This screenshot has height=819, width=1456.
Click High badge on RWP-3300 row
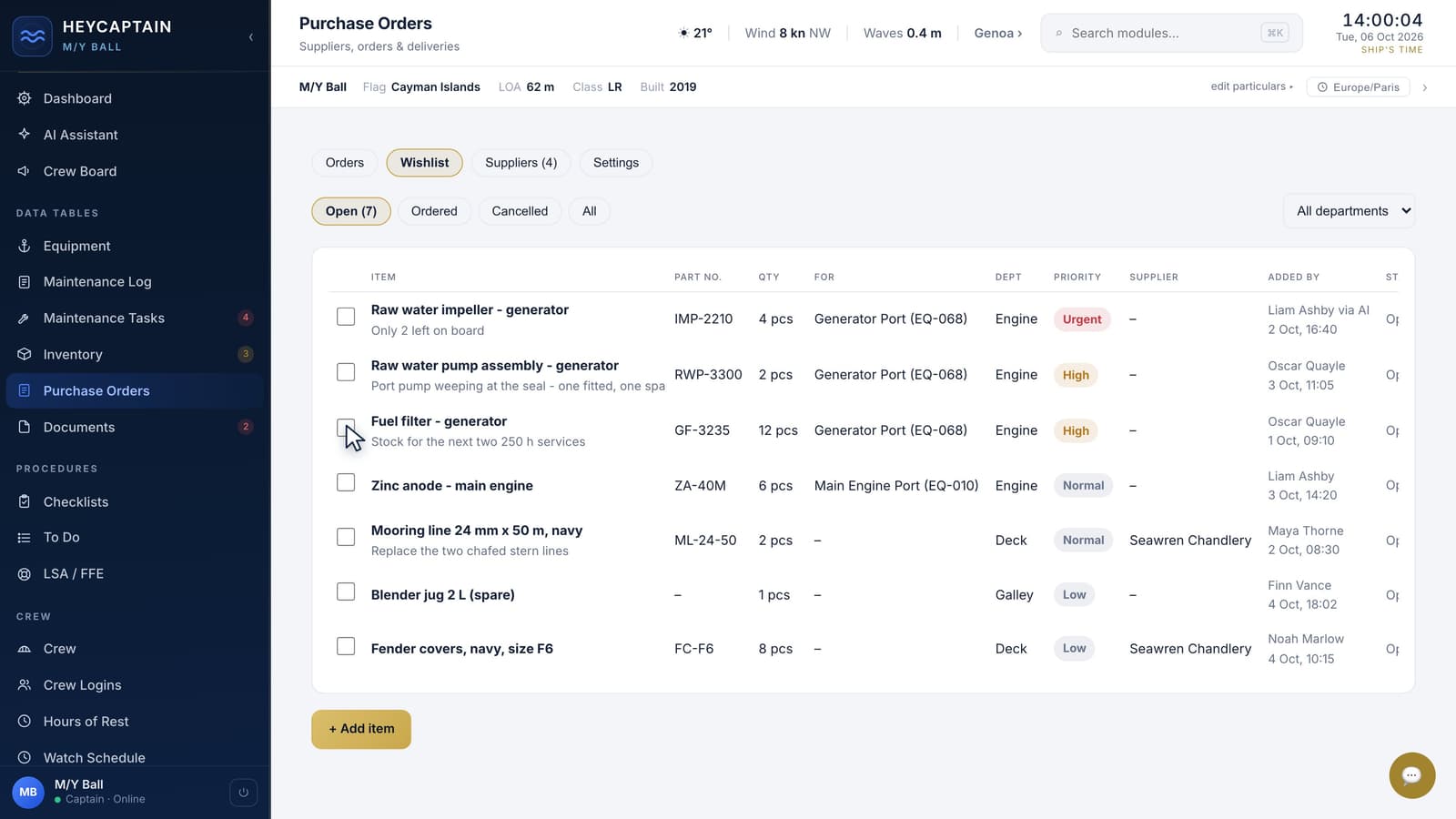pyautogui.click(x=1076, y=375)
